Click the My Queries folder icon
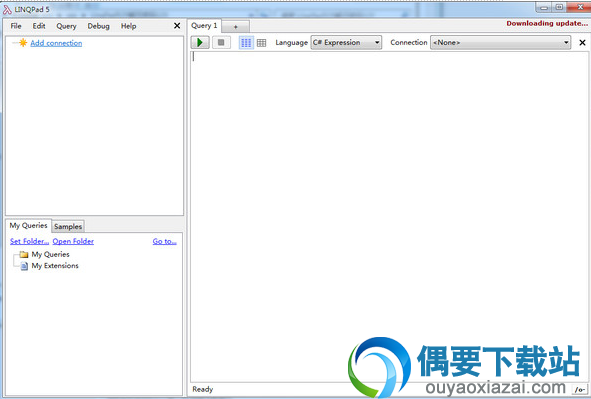591x399 pixels. tap(24, 254)
